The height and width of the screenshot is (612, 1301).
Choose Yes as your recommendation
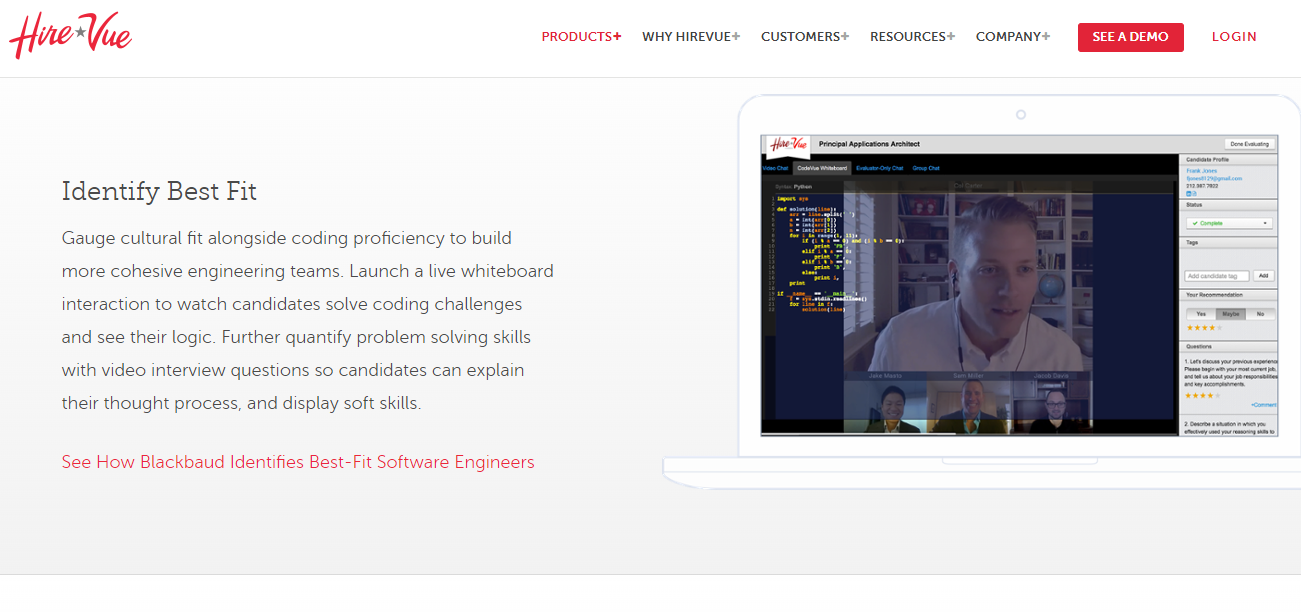click(x=1201, y=314)
